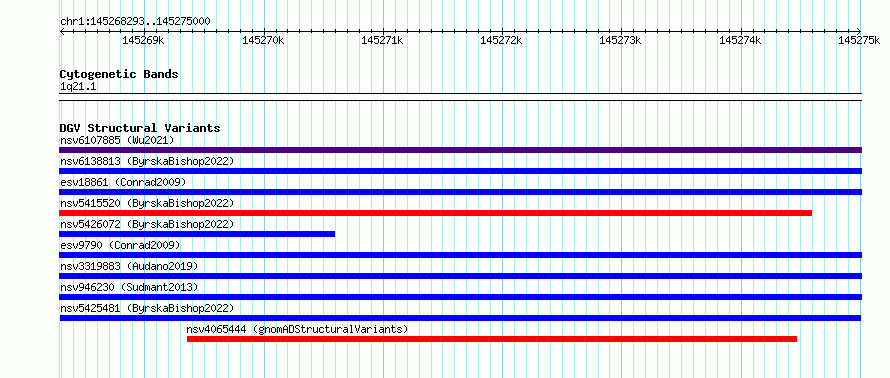Click ruler position 145273k

click(x=621, y=40)
